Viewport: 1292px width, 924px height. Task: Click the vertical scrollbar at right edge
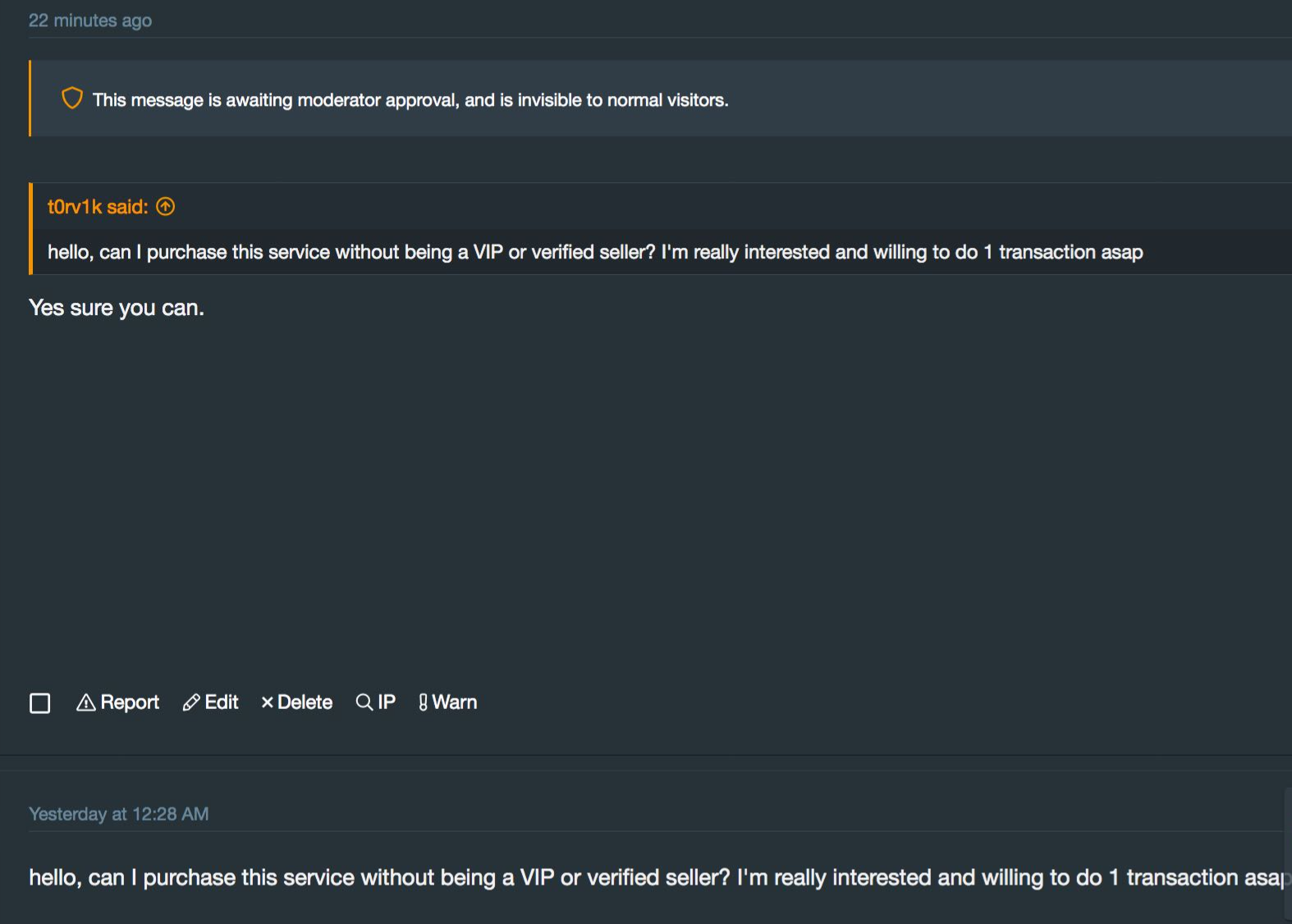(x=1287, y=853)
